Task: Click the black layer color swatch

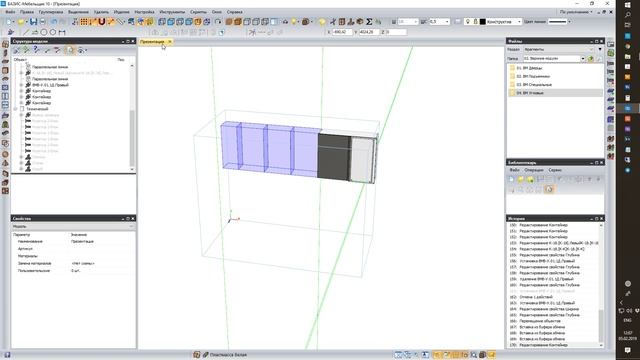Action: pos(482,22)
